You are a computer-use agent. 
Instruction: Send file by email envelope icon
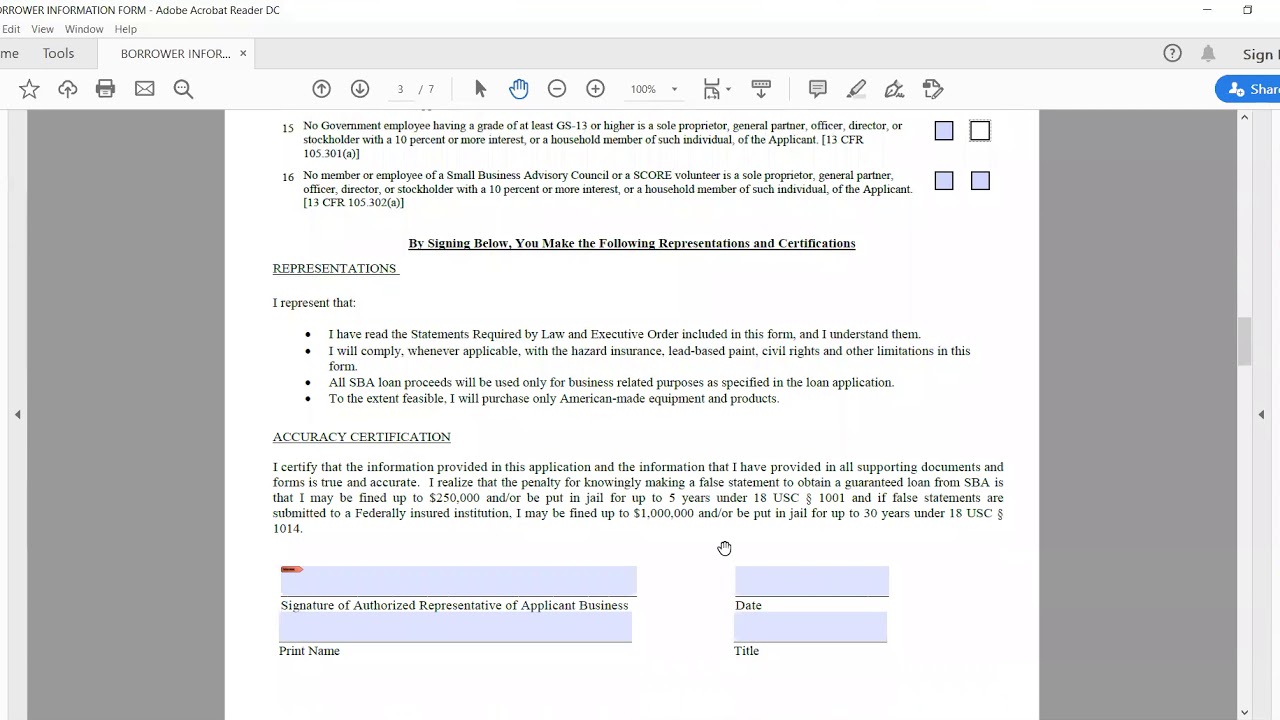pyautogui.click(x=144, y=89)
